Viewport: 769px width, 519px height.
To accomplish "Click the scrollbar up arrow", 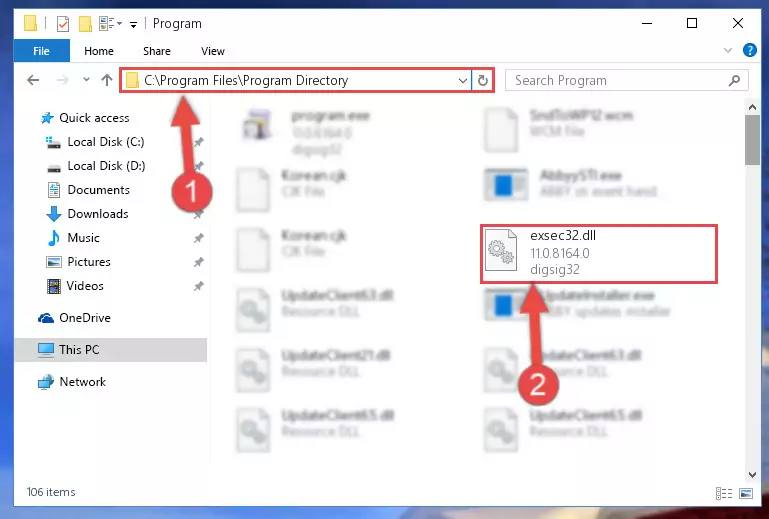I will coord(752,106).
